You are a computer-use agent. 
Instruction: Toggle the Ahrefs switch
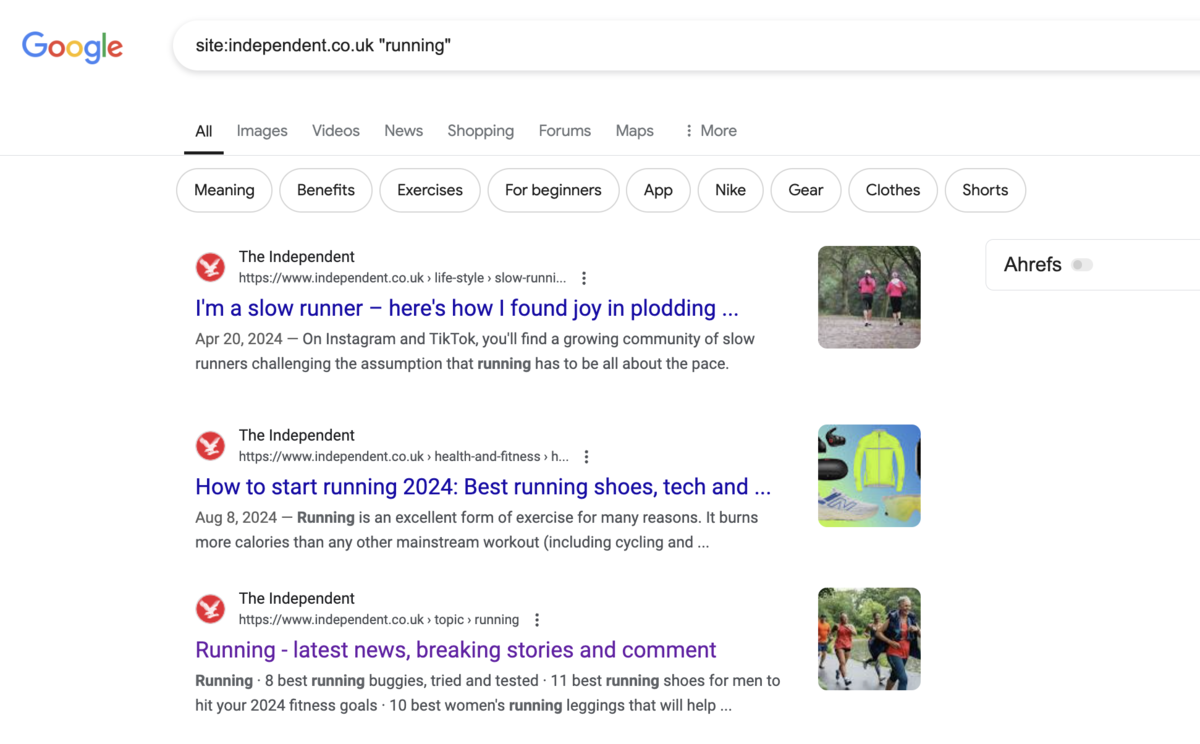coord(1082,265)
